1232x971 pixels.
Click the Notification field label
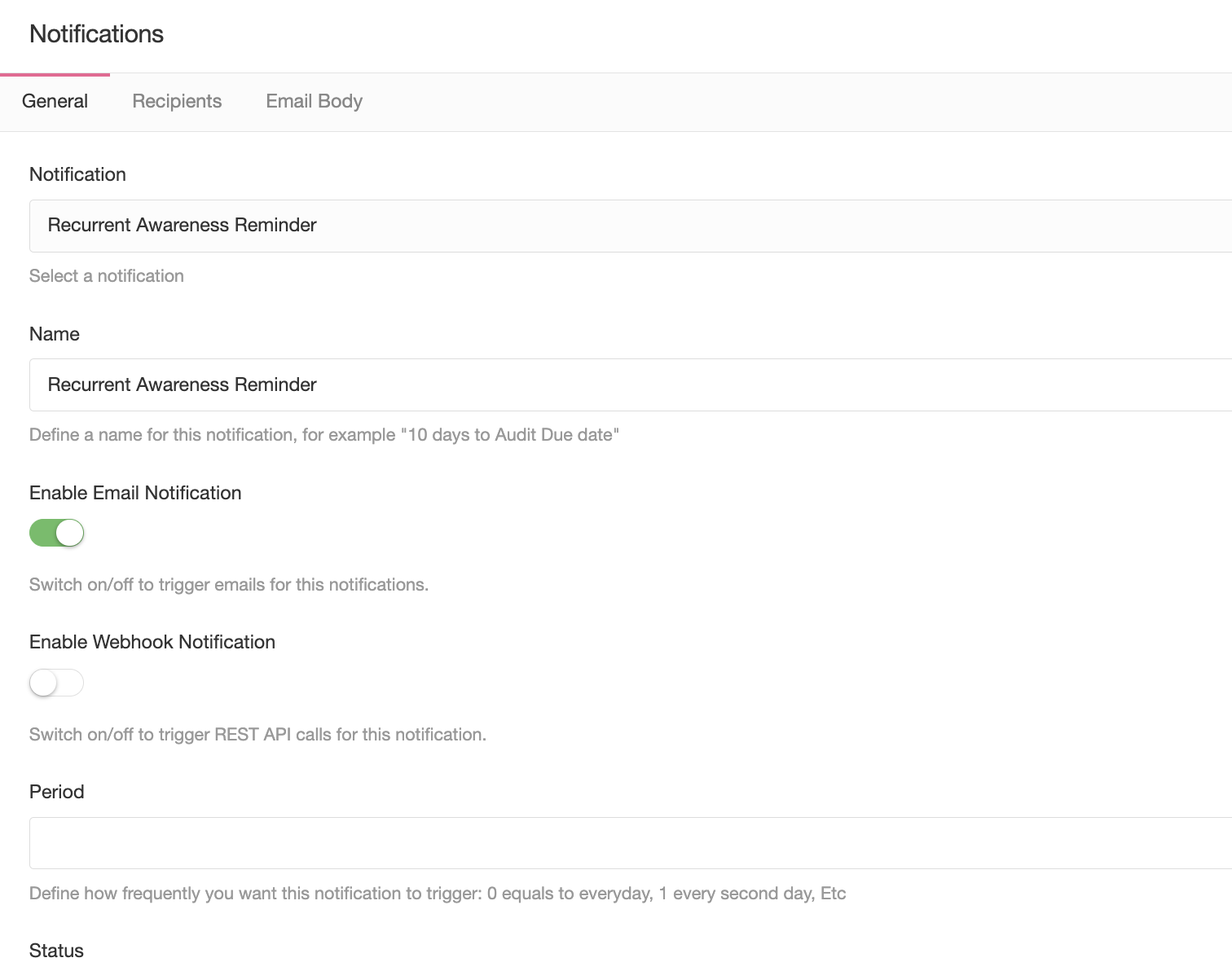coord(77,174)
